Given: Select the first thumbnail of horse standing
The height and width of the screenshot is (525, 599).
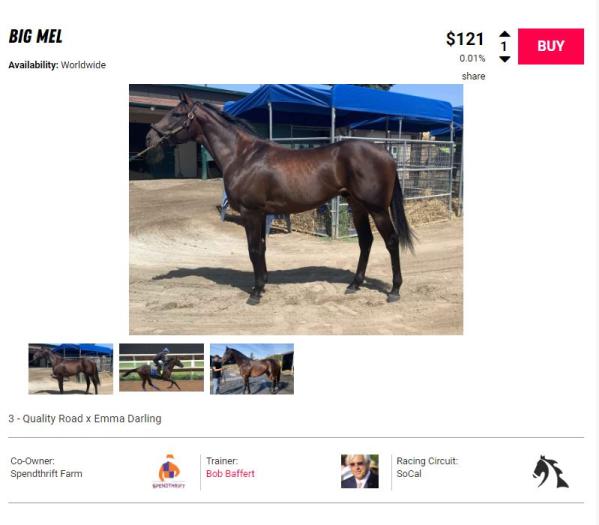Looking at the screenshot, I should point(70,369).
